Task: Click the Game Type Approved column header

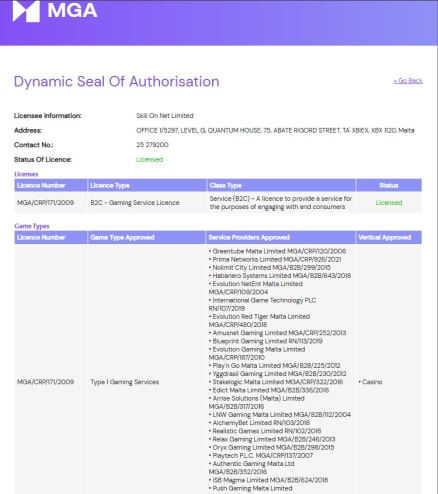Action: pos(146,237)
